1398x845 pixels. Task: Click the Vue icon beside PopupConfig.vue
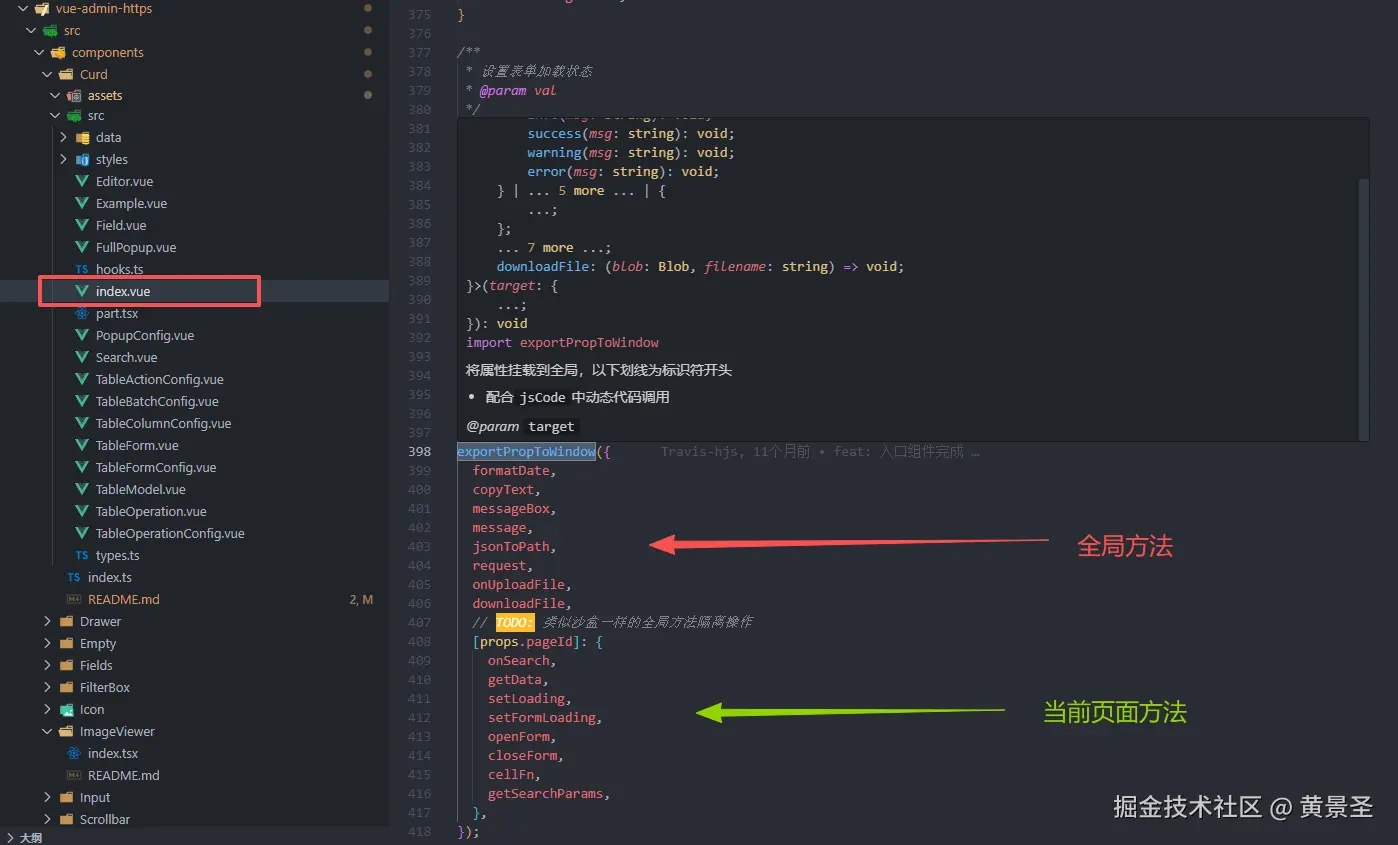click(x=82, y=335)
